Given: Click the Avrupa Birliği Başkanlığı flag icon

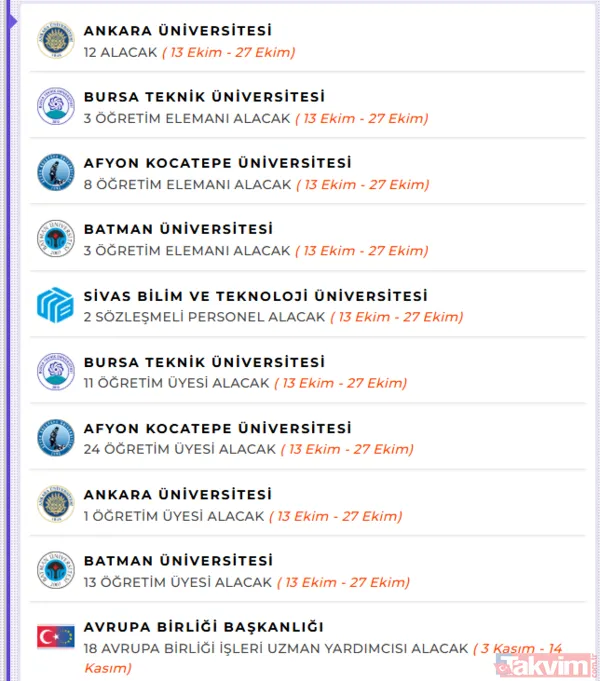Looking at the screenshot, I should [56, 636].
